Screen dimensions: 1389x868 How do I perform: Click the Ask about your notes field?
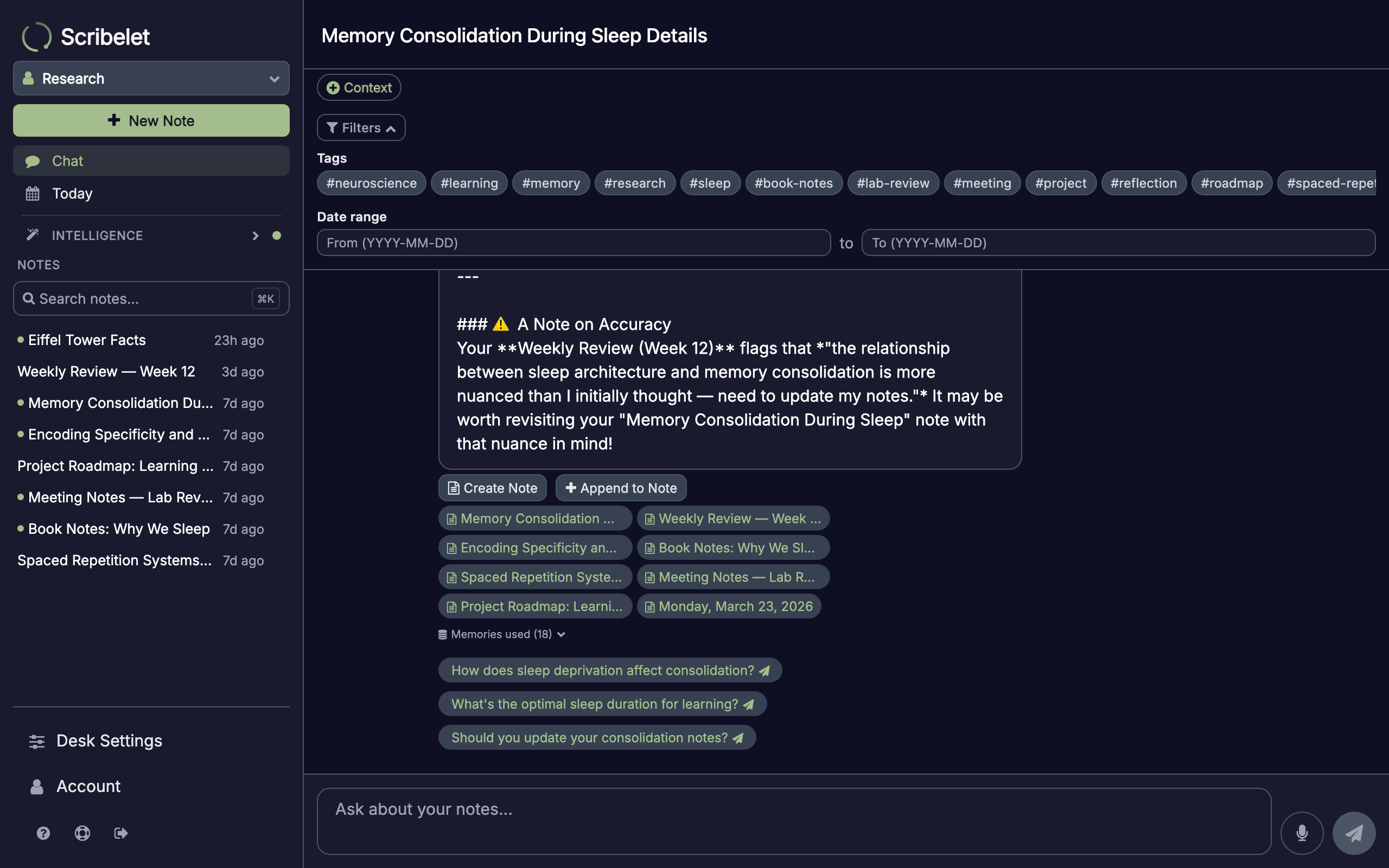tap(794, 821)
